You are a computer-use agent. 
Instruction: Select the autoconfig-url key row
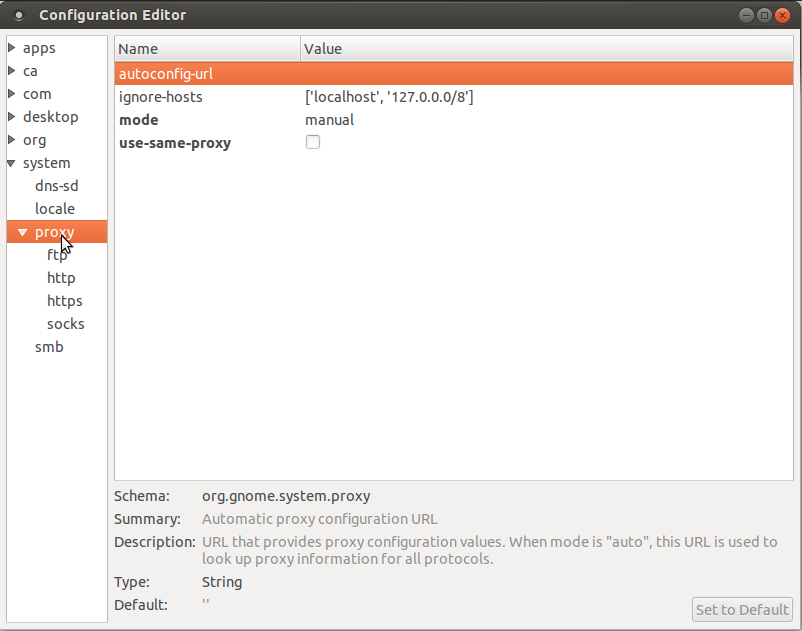(454, 74)
